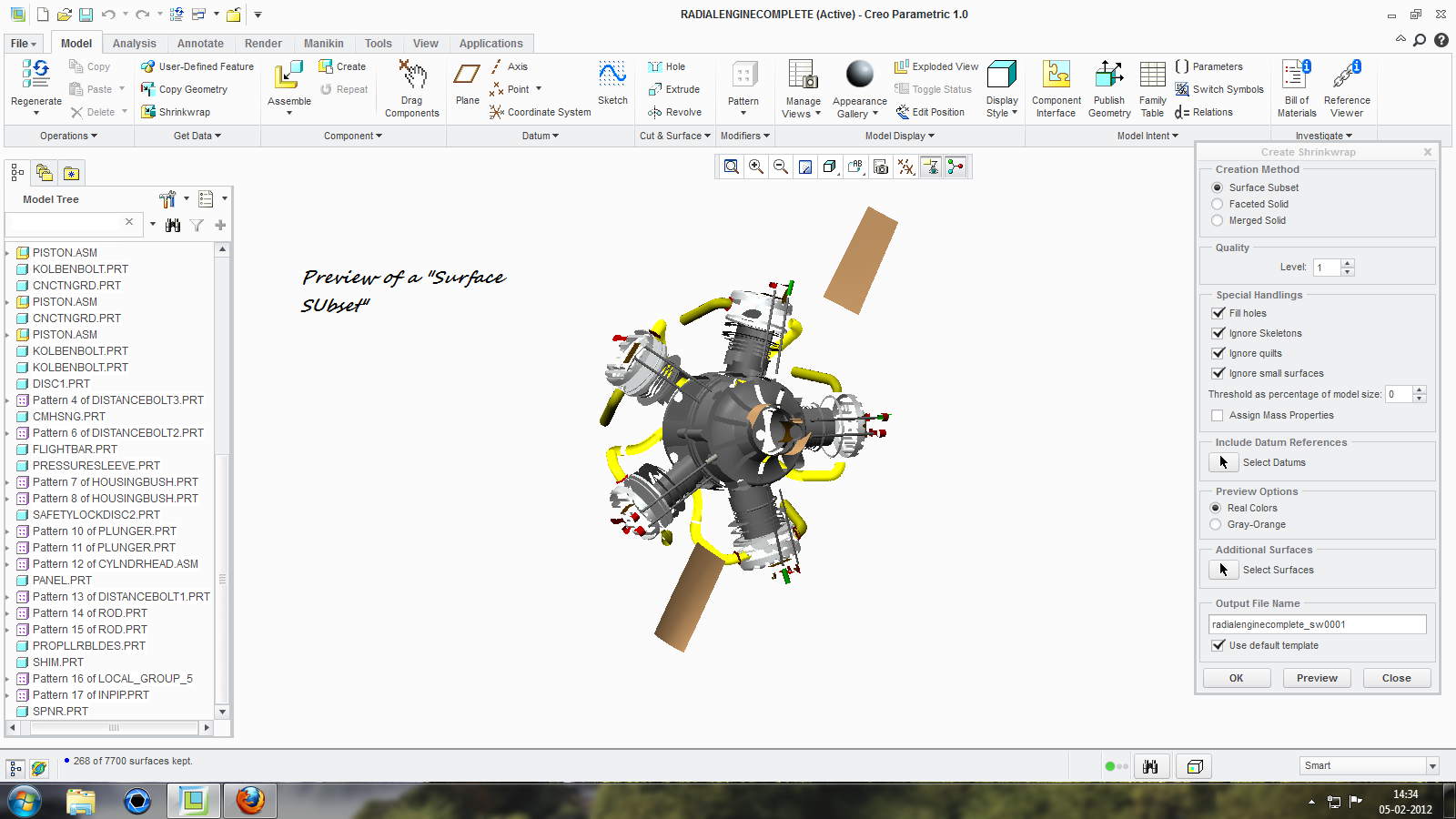
Task: Toggle Ignore small surfaces checkbox
Action: [1218, 373]
